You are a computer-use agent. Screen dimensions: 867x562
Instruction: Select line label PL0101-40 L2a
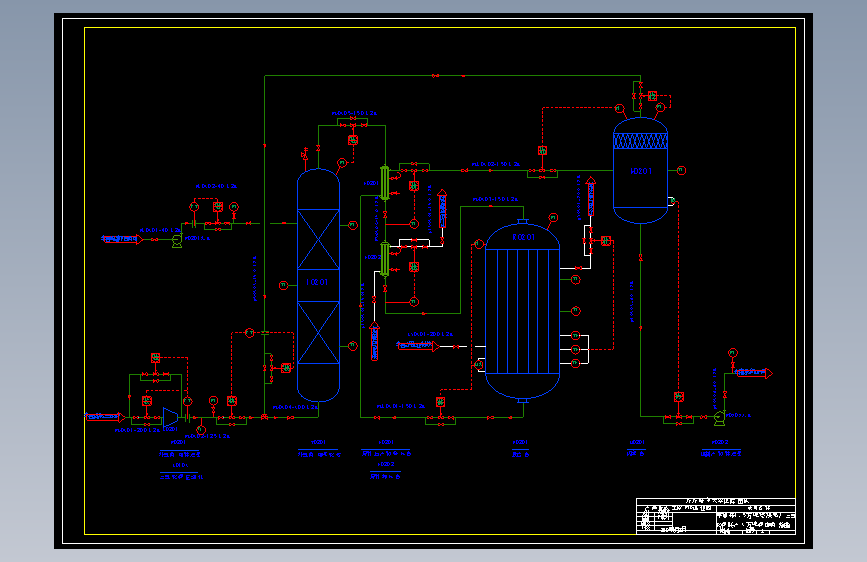tap(160, 230)
